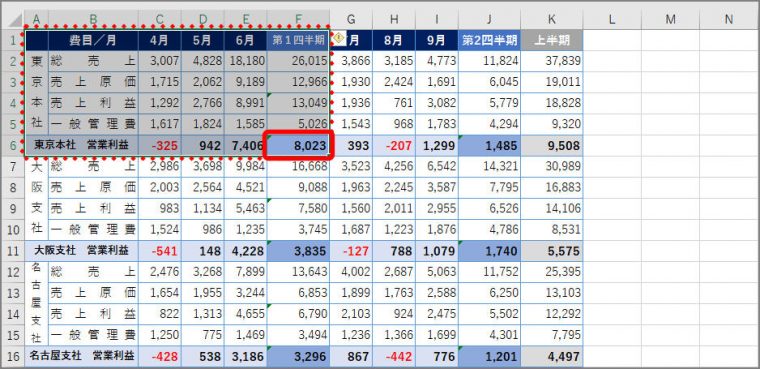Select column K header

(552, 19)
